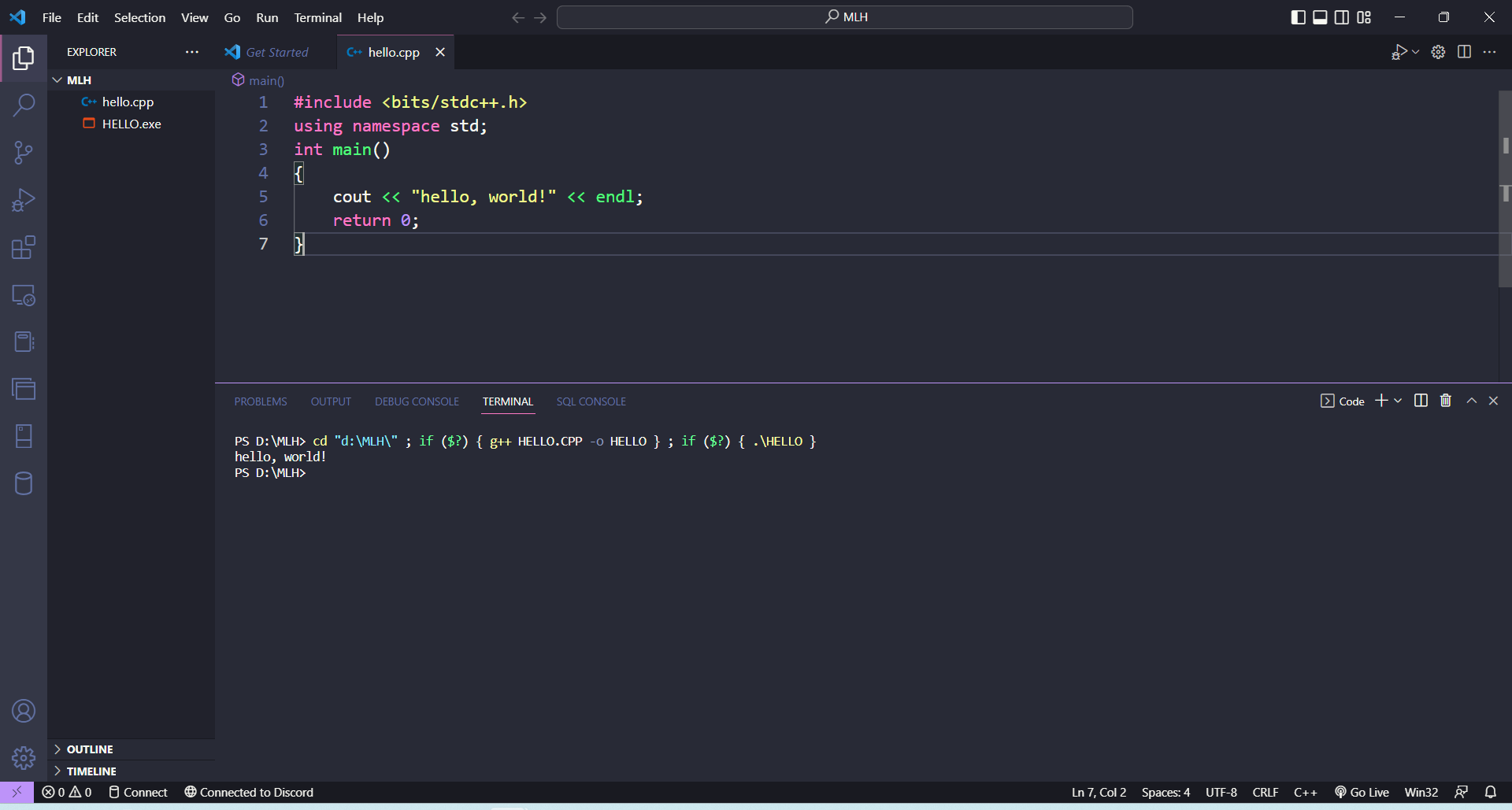Screen dimensions: 1512x810
Task: Toggle the bottom panel visibility
Action: point(1320,17)
